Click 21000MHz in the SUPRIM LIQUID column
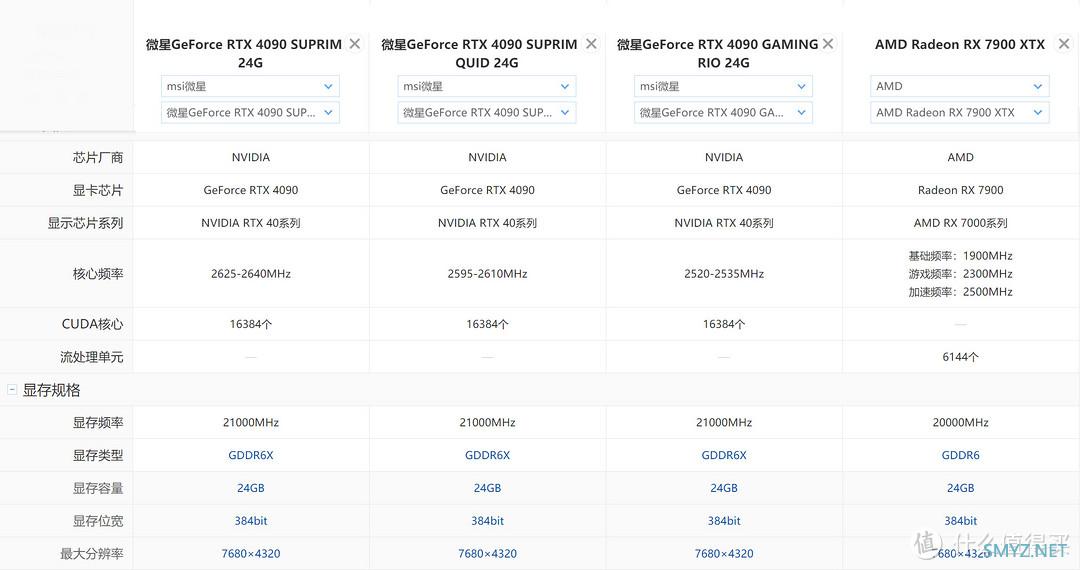 pyautogui.click(x=488, y=423)
